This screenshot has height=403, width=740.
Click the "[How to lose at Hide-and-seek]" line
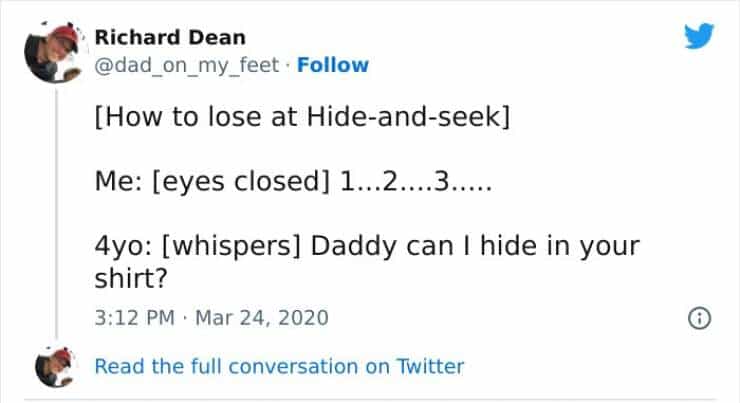point(302,117)
